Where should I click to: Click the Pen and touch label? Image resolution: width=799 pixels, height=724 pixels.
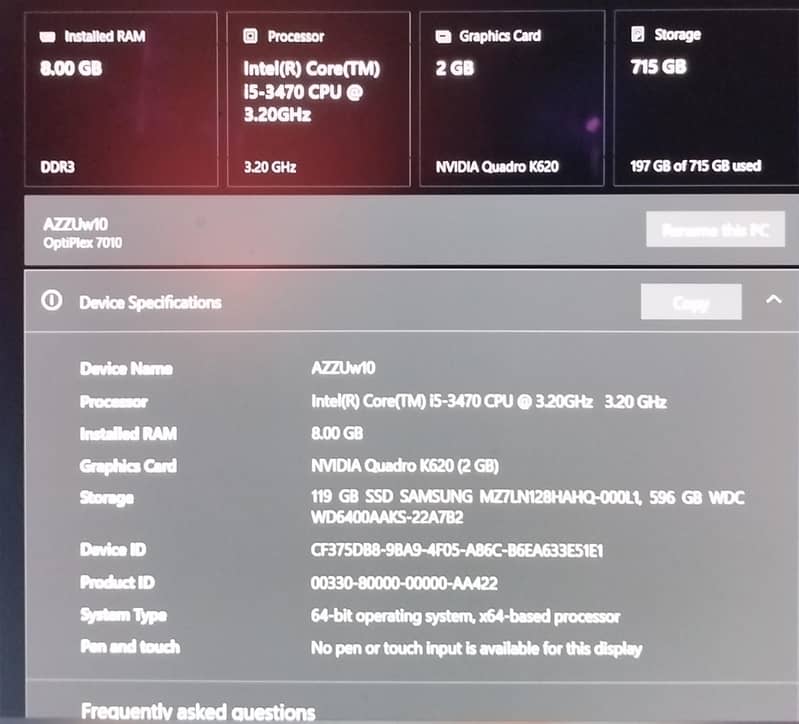click(x=130, y=647)
